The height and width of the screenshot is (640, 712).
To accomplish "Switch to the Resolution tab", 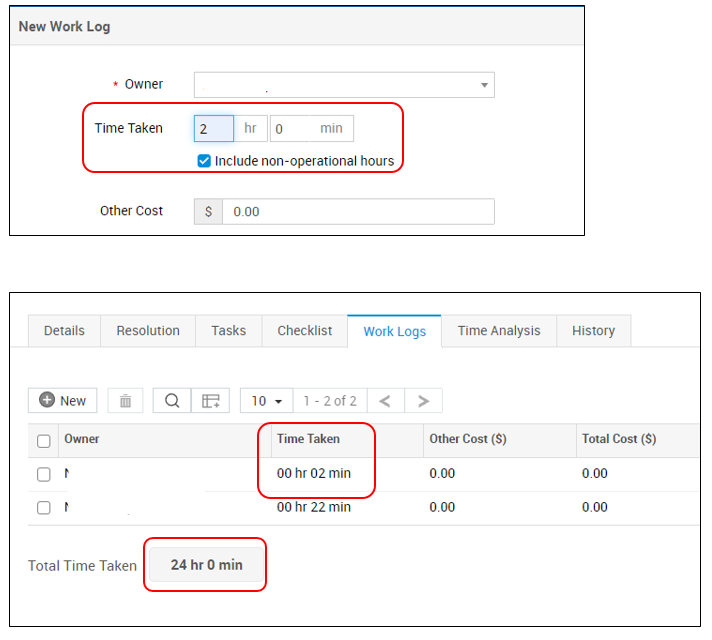I will coord(148,331).
